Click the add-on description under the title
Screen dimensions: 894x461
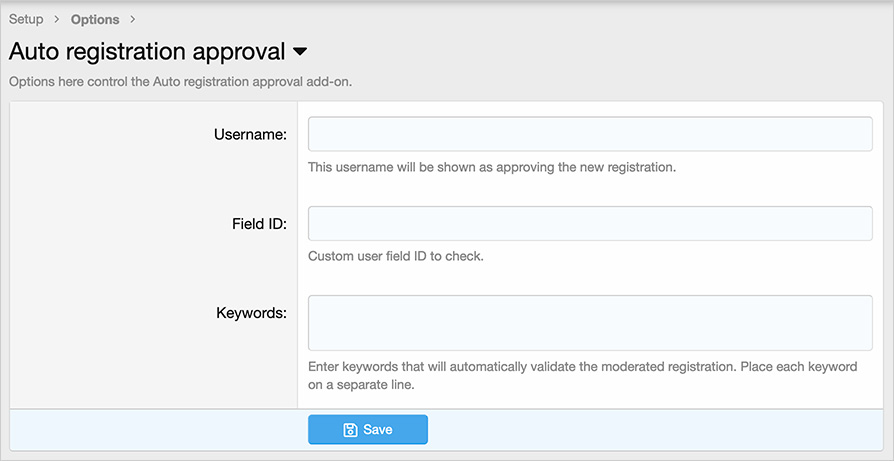tap(180, 82)
